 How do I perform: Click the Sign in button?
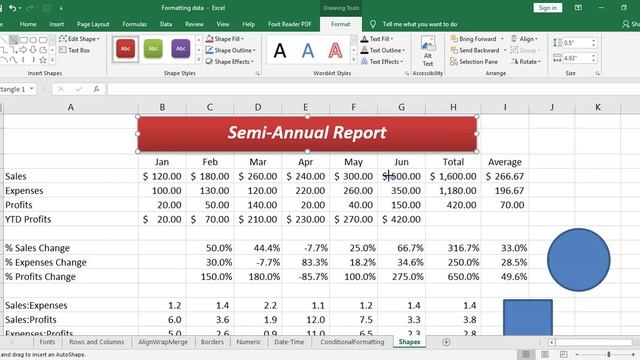tap(547, 8)
